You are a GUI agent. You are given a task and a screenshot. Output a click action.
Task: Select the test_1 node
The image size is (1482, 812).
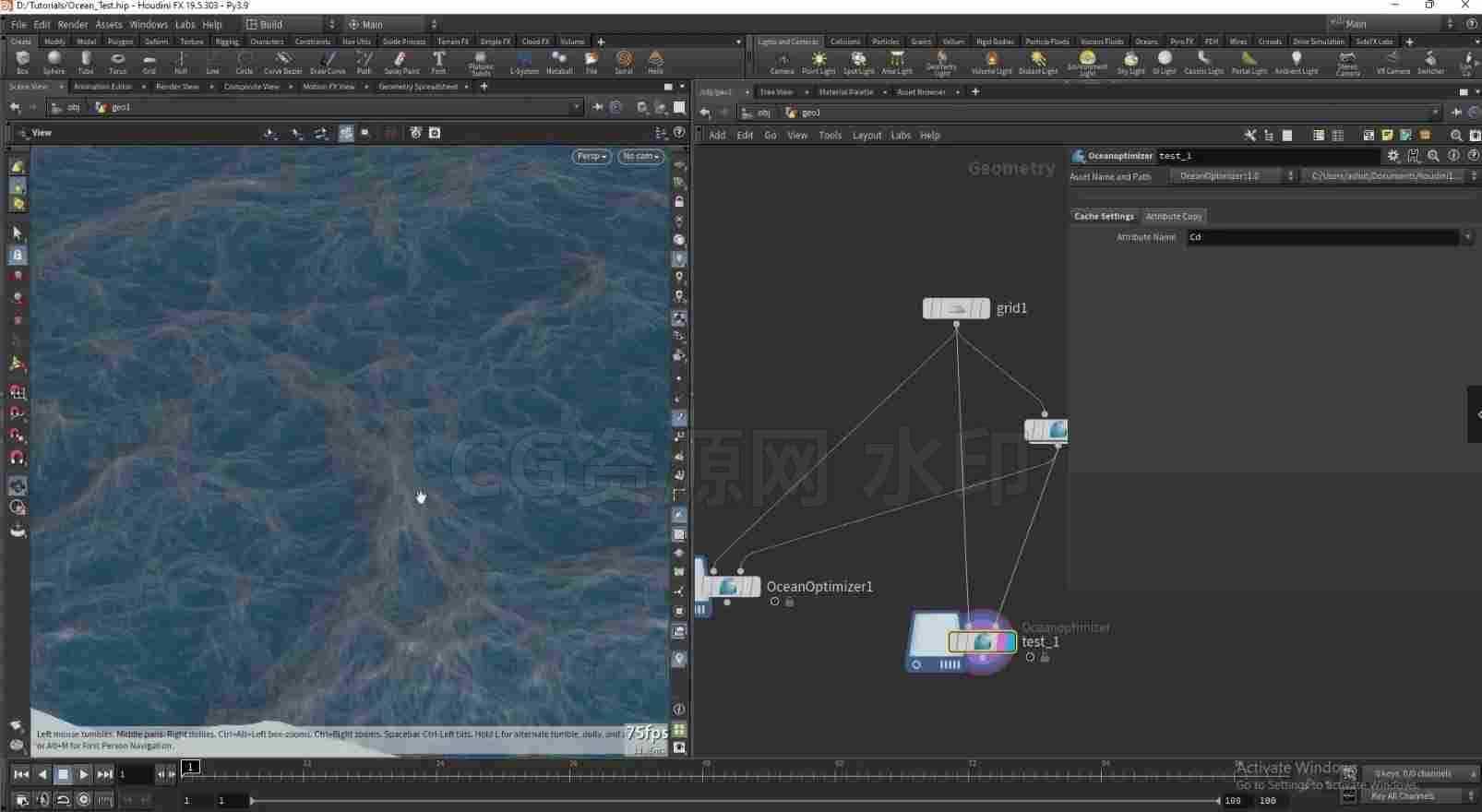click(982, 641)
